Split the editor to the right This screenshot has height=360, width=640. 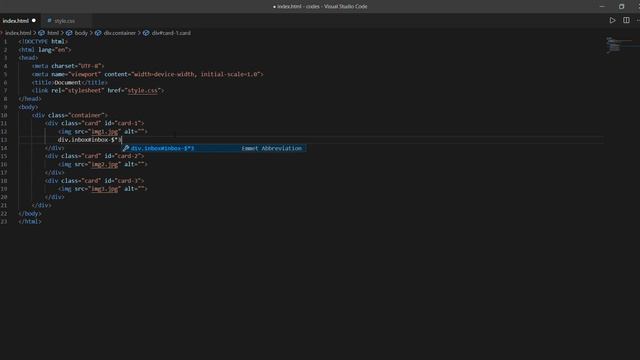click(626, 20)
